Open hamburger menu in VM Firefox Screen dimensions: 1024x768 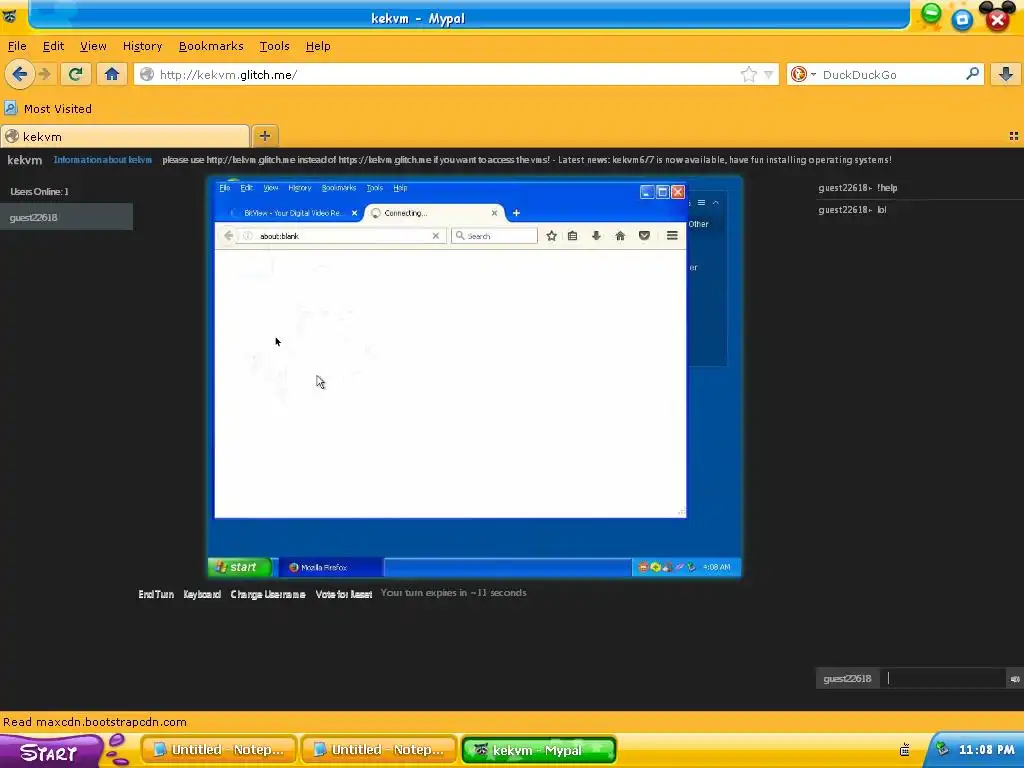[x=672, y=236]
